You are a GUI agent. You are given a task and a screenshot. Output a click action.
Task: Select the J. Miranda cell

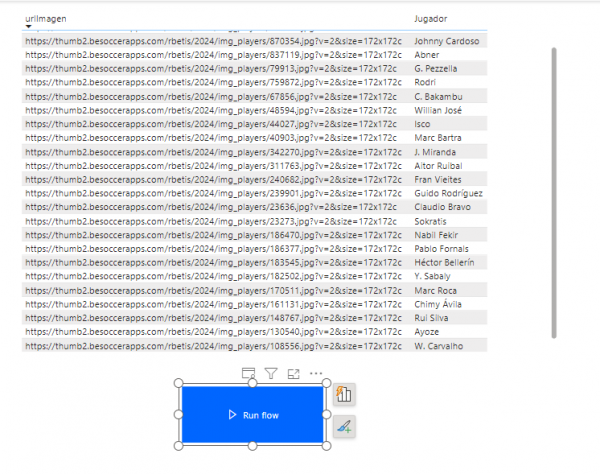(x=435, y=152)
